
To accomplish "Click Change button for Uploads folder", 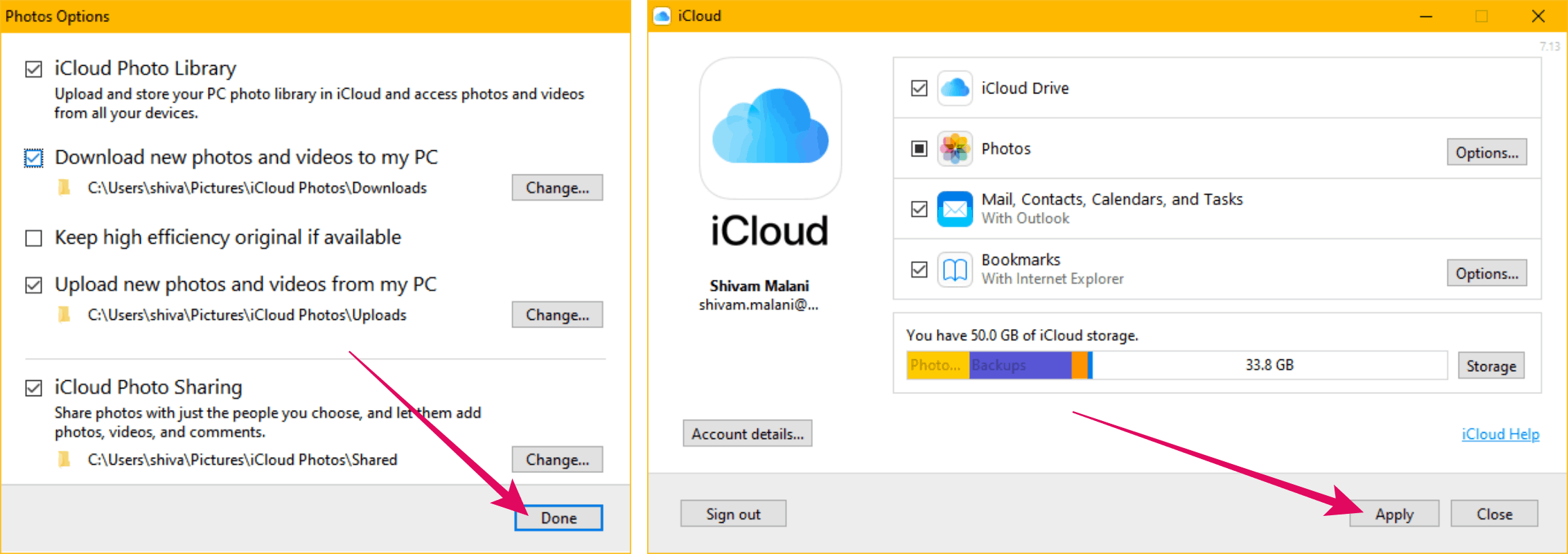I will pyautogui.click(x=558, y=314).
